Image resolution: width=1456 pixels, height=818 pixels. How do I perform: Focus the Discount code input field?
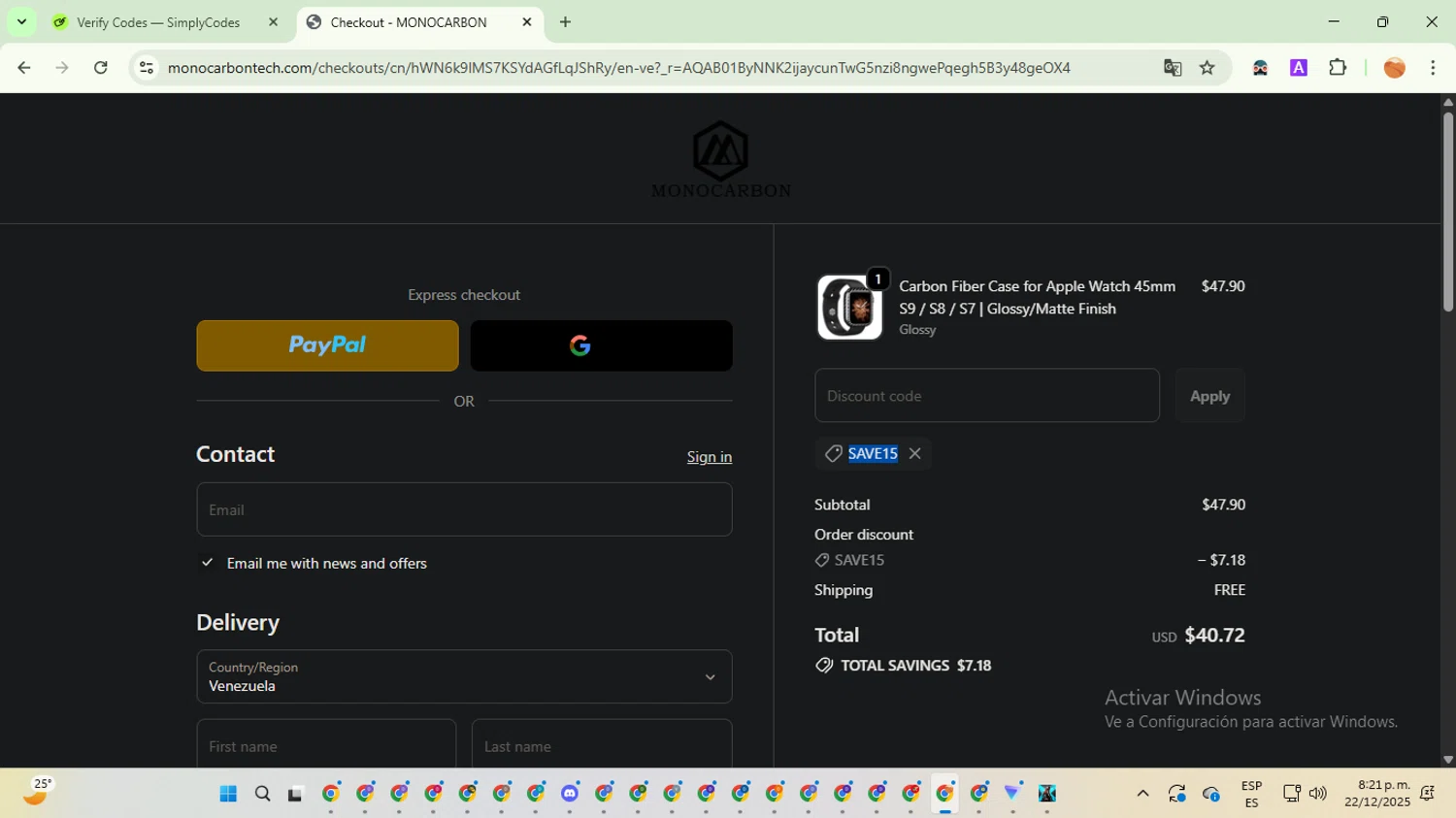click(987, 396)
